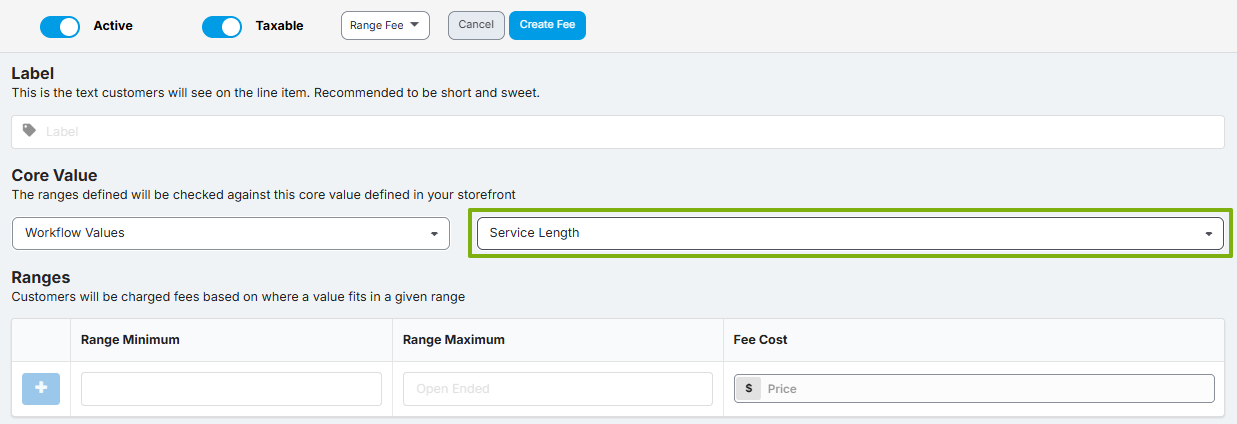Open the Range Fee type dropdown

(x=385, y=25)
